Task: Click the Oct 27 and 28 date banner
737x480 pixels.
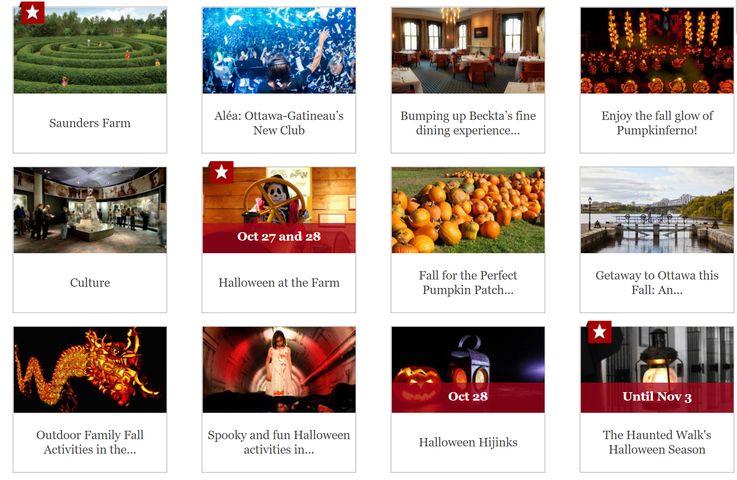Action: coord(279,238)
